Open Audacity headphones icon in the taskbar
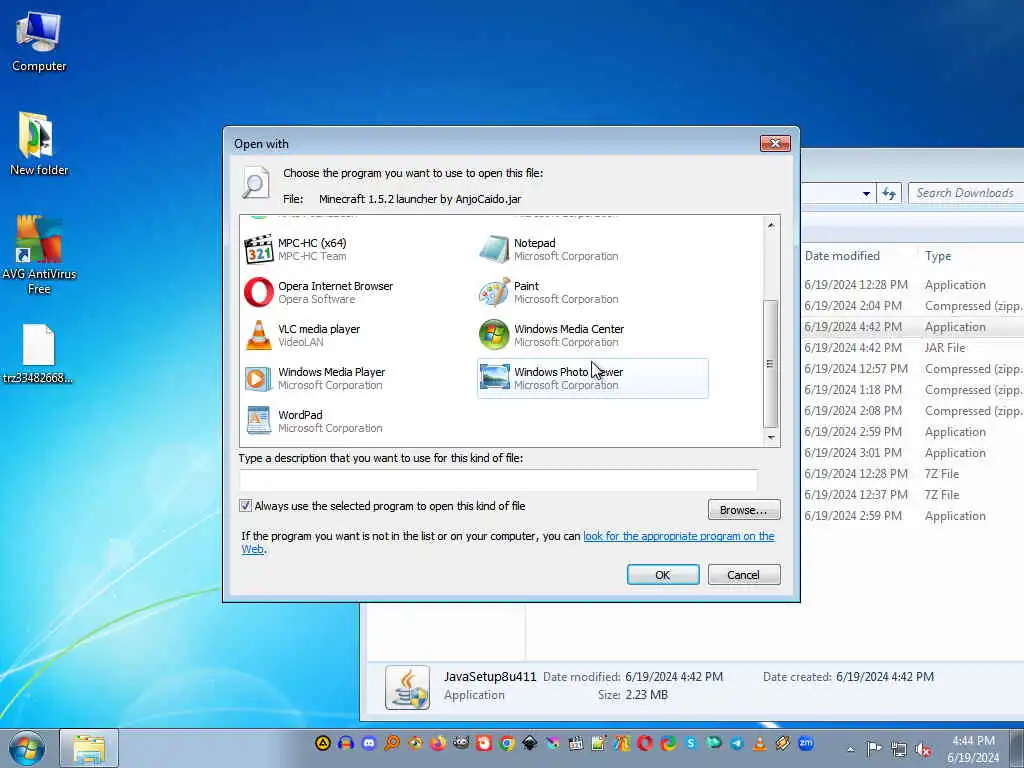This screenshot has height=768, width=1024. pos(345,743)
